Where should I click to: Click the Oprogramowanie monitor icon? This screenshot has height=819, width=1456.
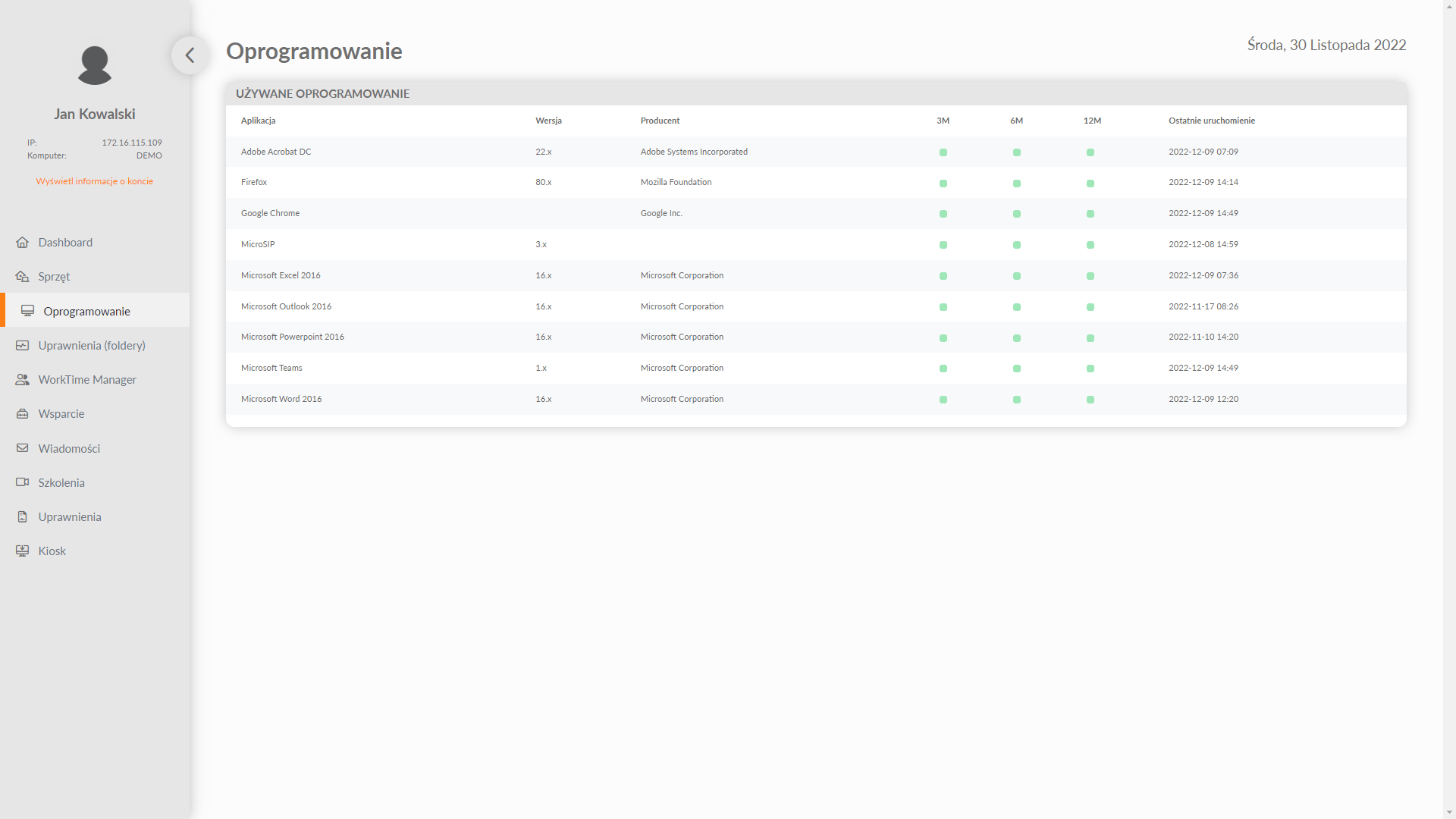click(x=28, y=312)
